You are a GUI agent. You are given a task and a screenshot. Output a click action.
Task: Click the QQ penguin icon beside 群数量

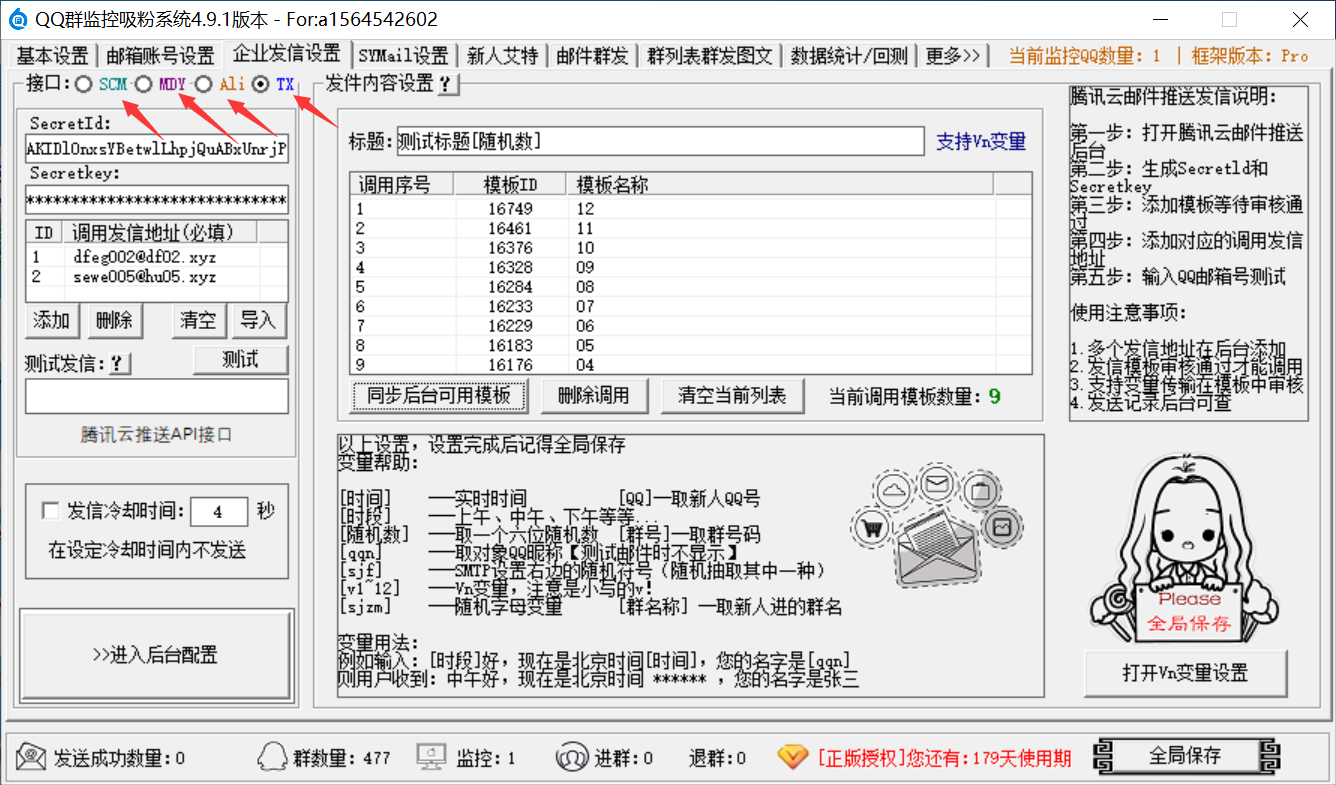(x=272, y=757)
